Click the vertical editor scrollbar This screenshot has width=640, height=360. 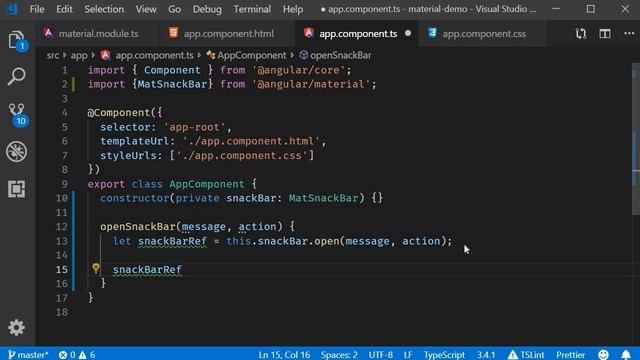(x=636, y=138)
